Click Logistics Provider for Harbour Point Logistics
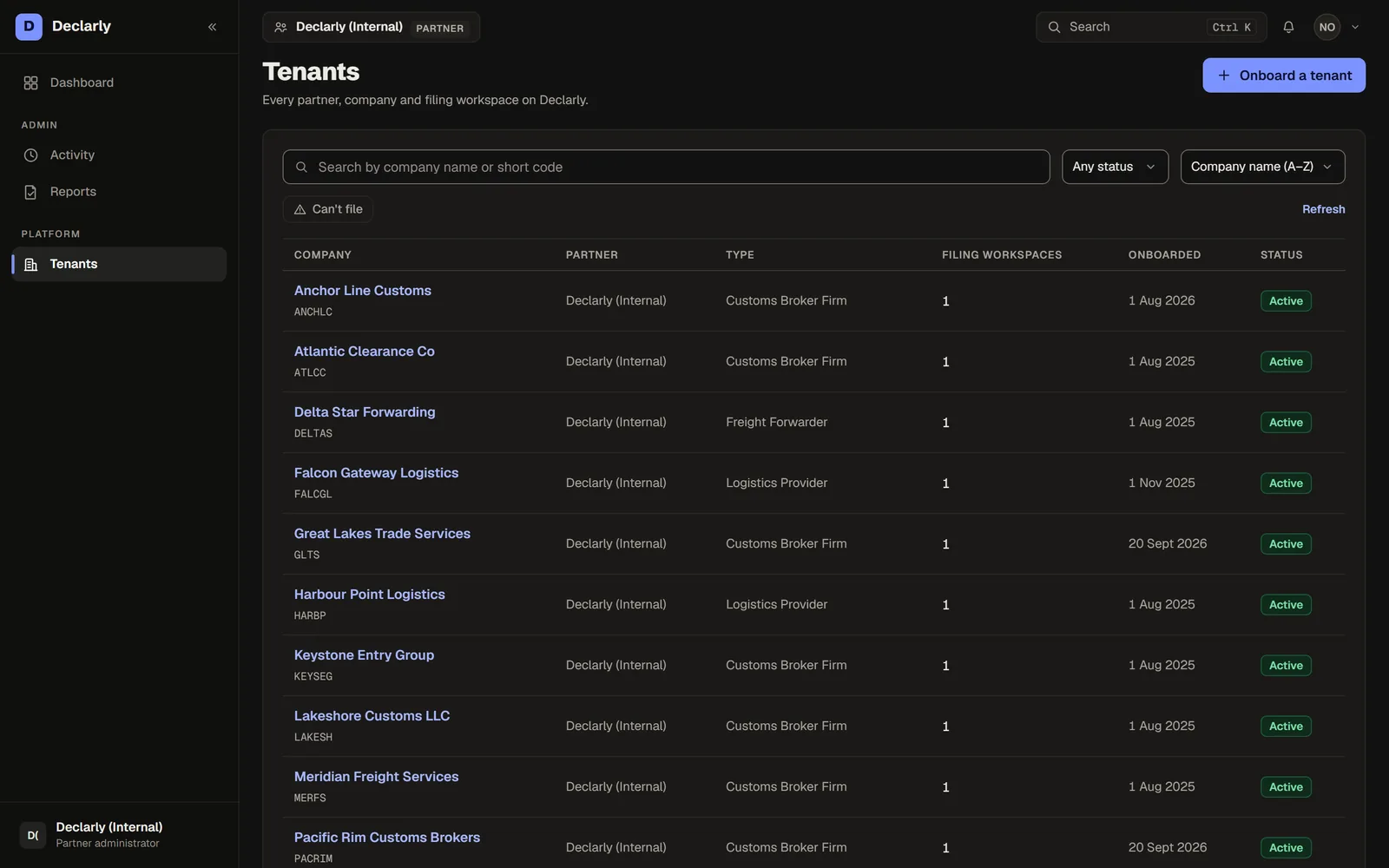 (776, 605)
